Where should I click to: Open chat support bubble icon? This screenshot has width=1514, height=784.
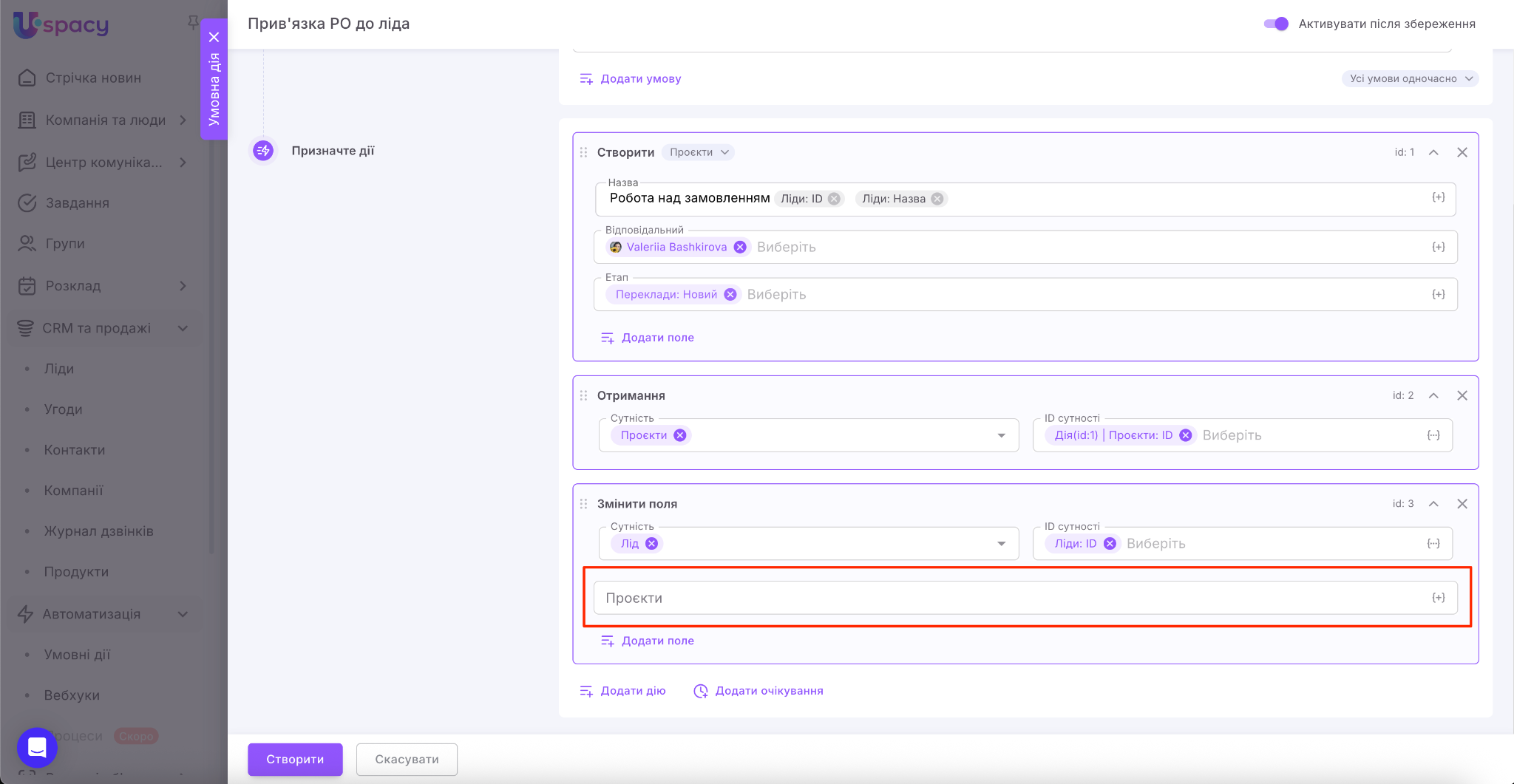point(37,747)
